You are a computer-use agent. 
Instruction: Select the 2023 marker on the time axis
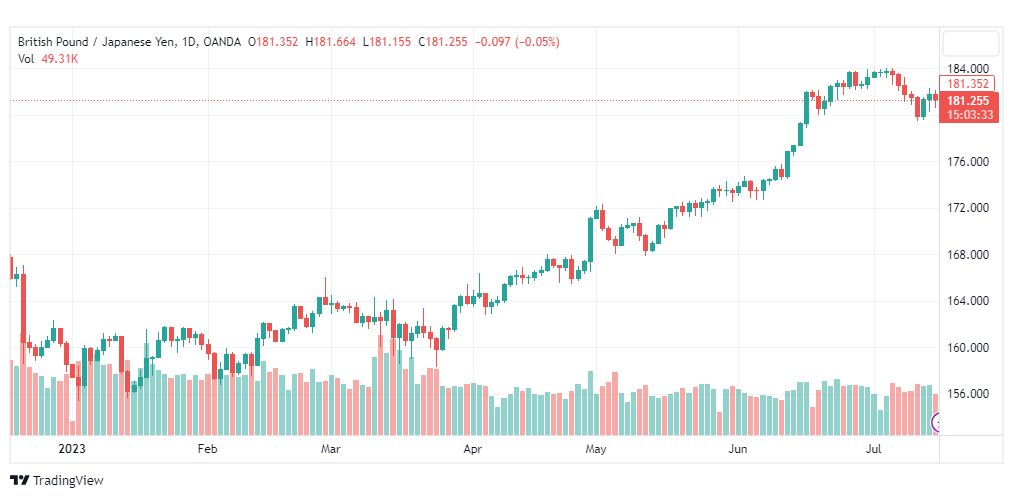[72, 449]
